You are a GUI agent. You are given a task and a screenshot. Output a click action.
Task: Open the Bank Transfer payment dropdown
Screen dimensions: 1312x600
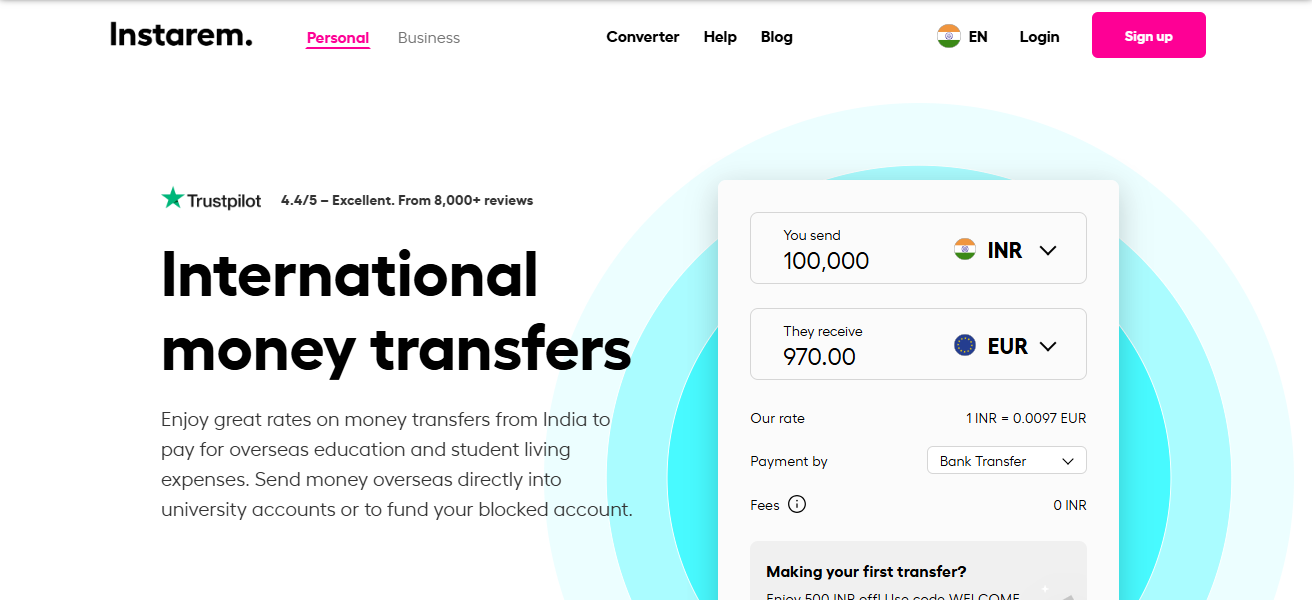pyautogui.click(x=1006, y=461)
